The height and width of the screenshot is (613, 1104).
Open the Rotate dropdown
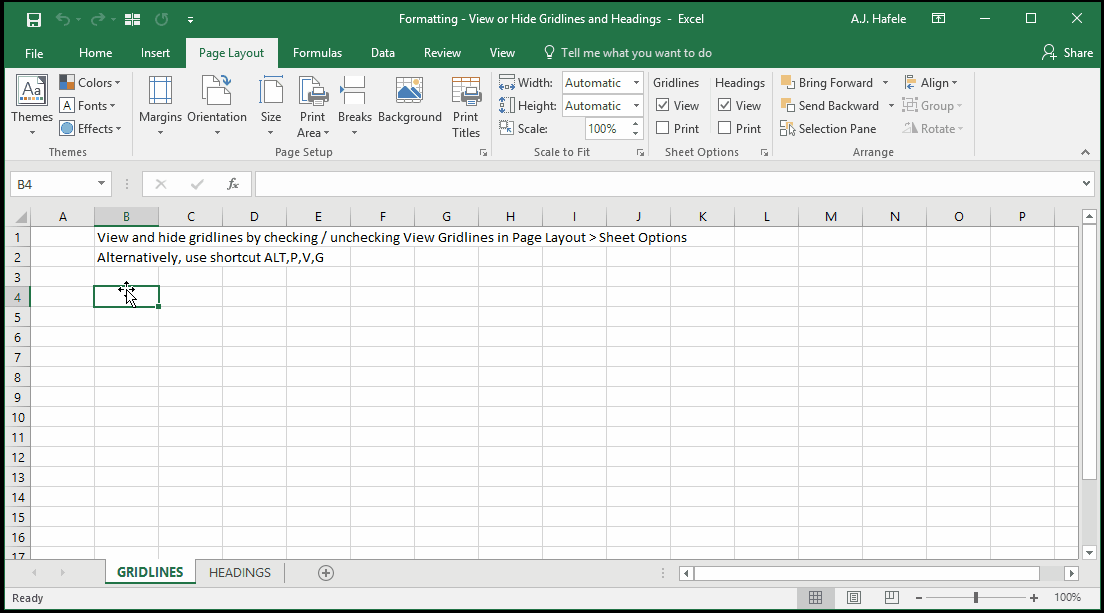tap(933, 129)
